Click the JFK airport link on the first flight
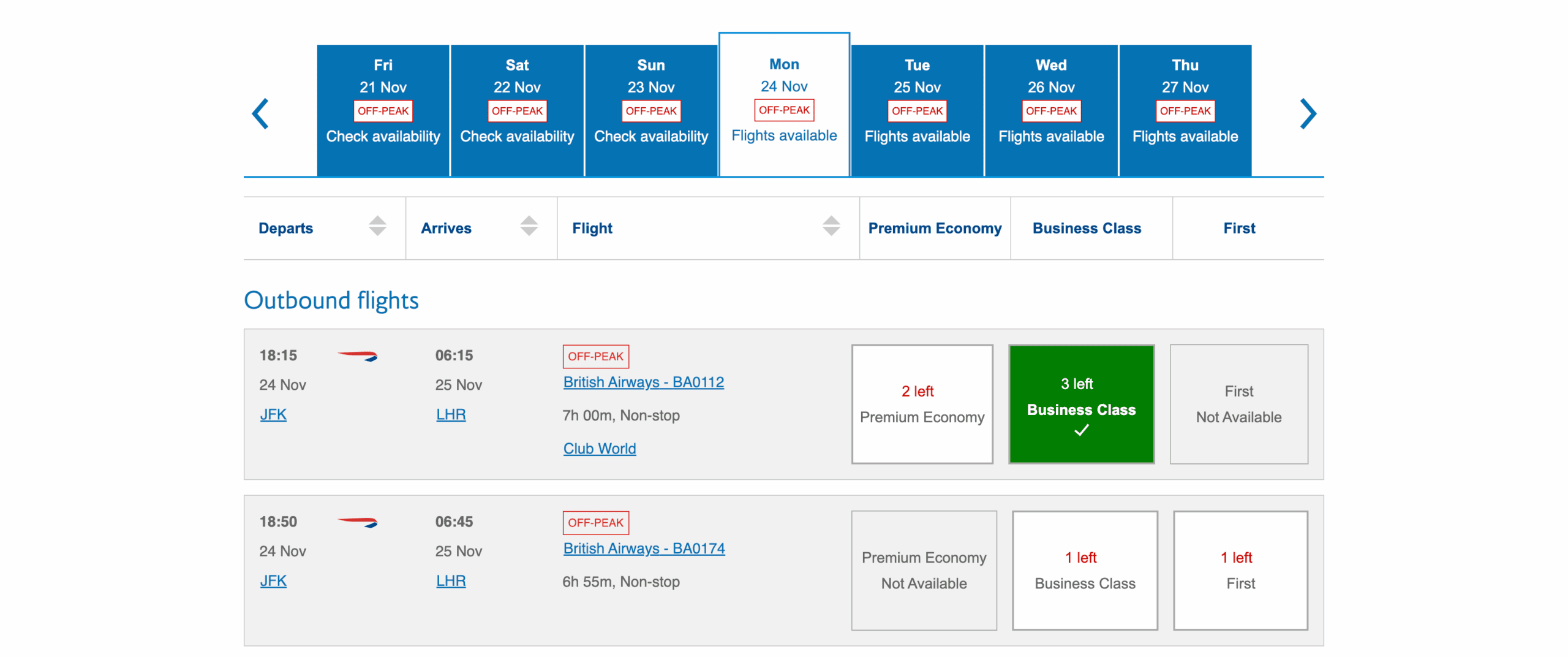1568x657 pixels. (273, 414)
